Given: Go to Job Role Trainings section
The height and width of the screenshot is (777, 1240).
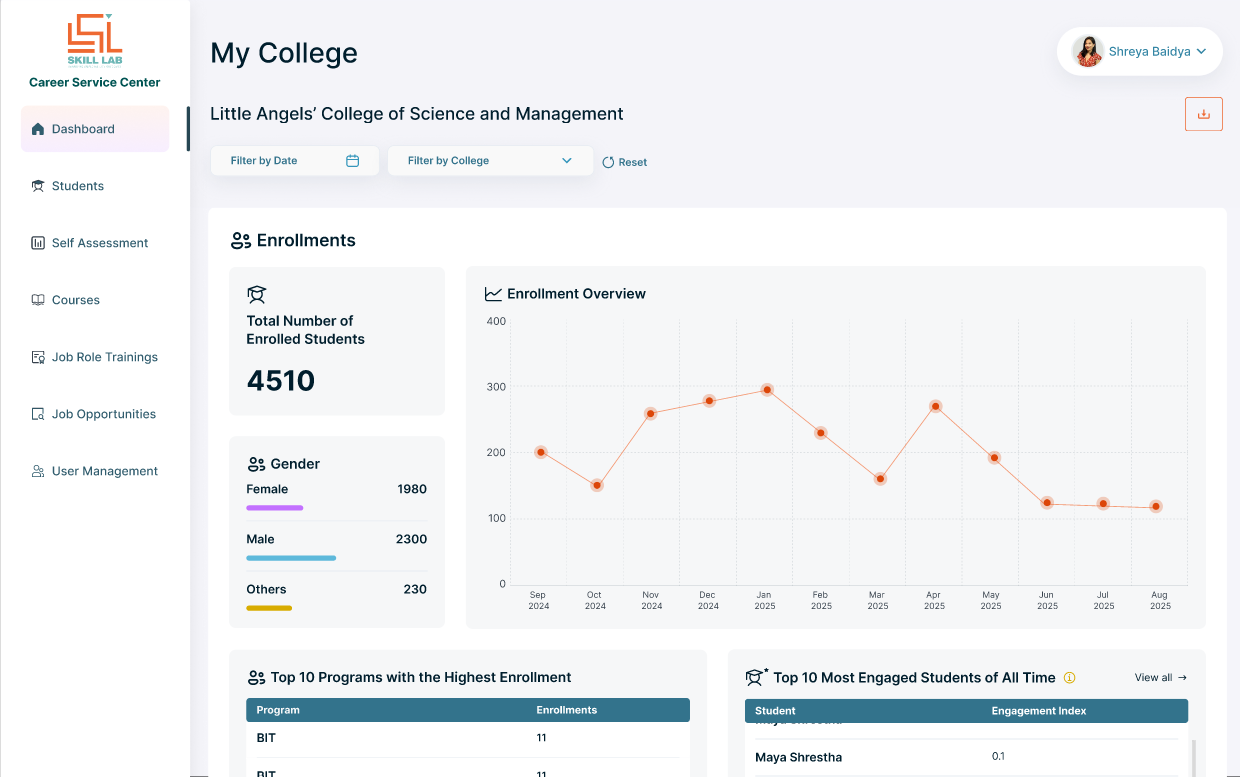Looking at the screenshot, I should [x=104, y=357].
